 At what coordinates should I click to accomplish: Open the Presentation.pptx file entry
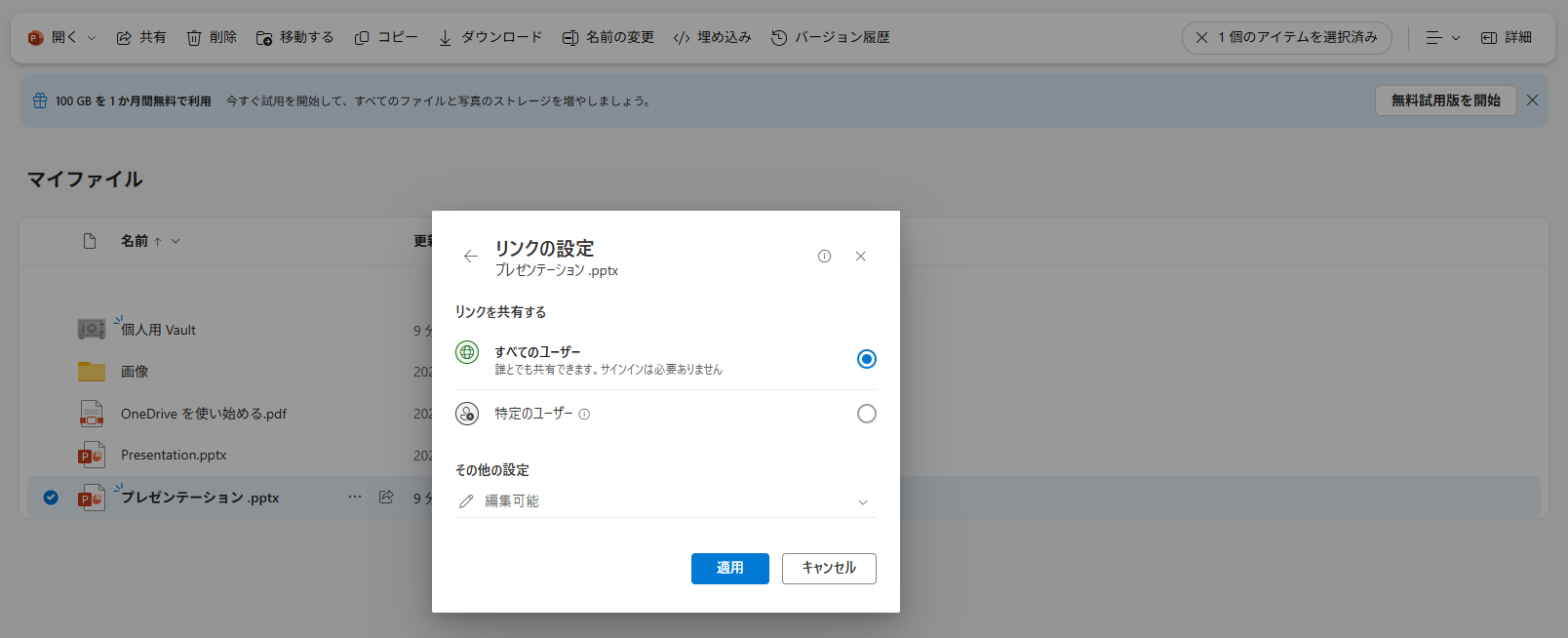point(174,456)
